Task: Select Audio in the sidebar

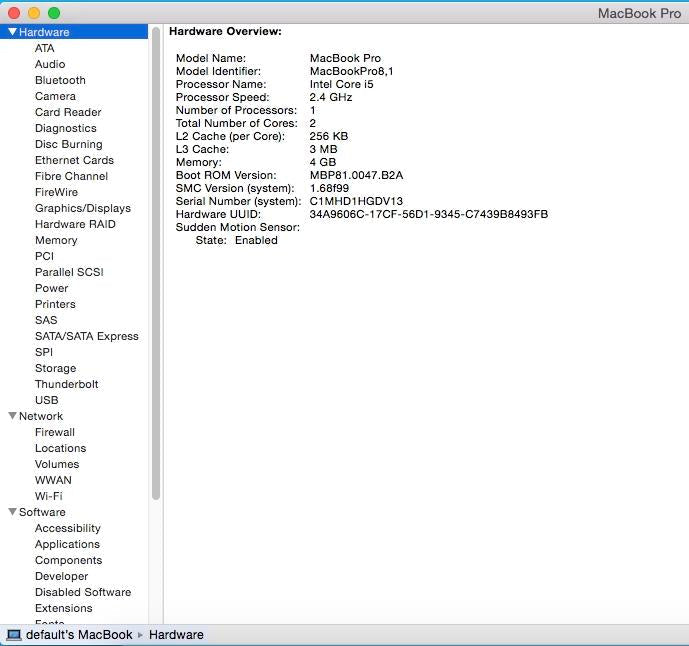Action: tap(50, 64)
